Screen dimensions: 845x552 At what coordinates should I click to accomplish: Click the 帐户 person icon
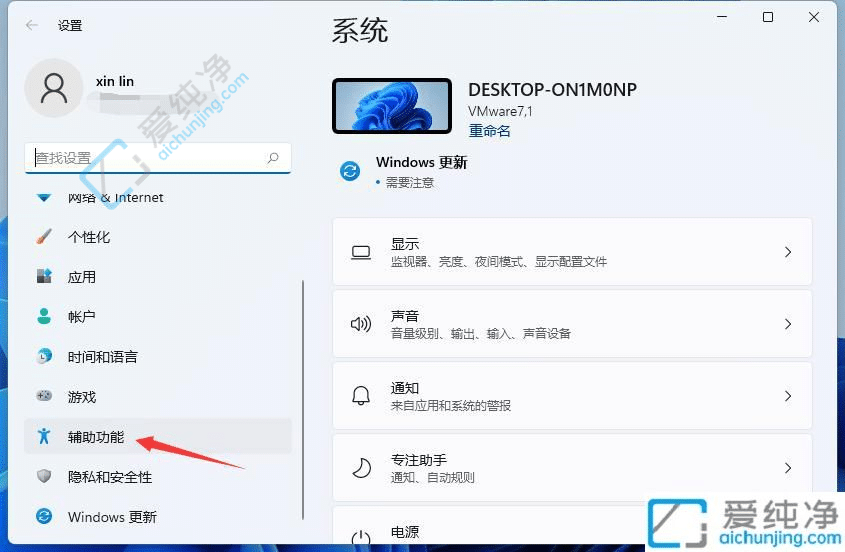(44, 316)
